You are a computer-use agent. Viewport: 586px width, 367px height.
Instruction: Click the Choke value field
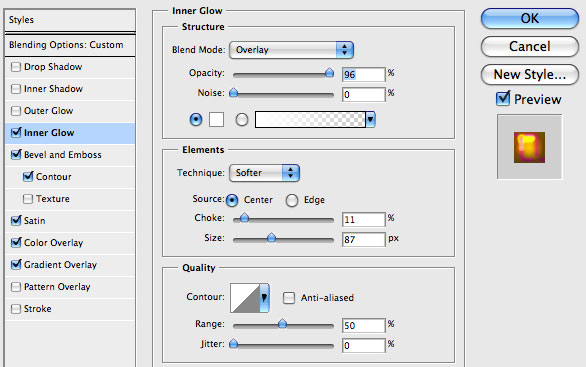(363, 219)
